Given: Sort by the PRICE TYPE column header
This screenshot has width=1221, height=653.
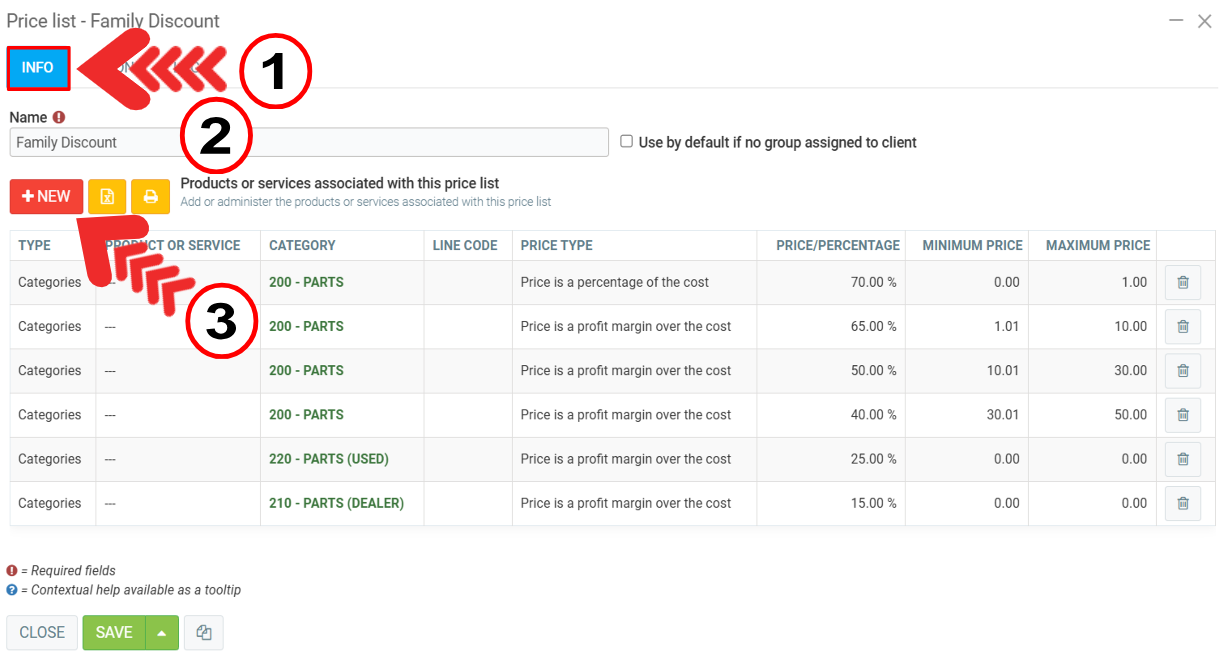Looking at the screenshot, I should [x=556, y=245].
